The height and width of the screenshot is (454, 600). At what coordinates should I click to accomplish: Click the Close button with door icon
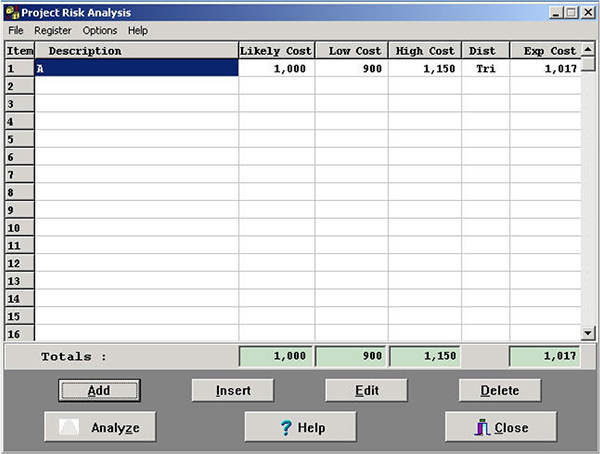coord(501,427)
